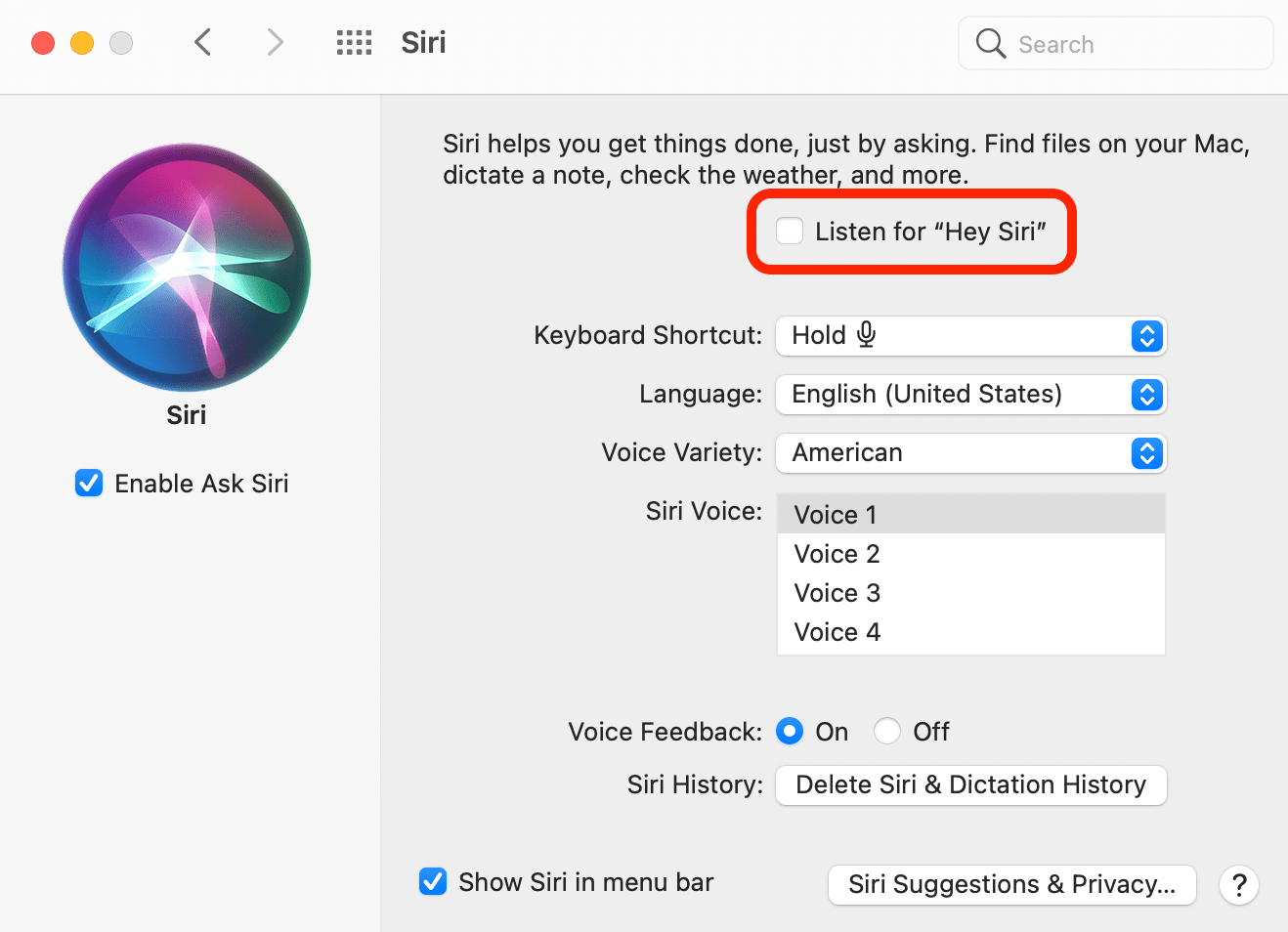1288x932 pixels.
Task: Click the microphone icon beside Hold
Action: [866, 334]
